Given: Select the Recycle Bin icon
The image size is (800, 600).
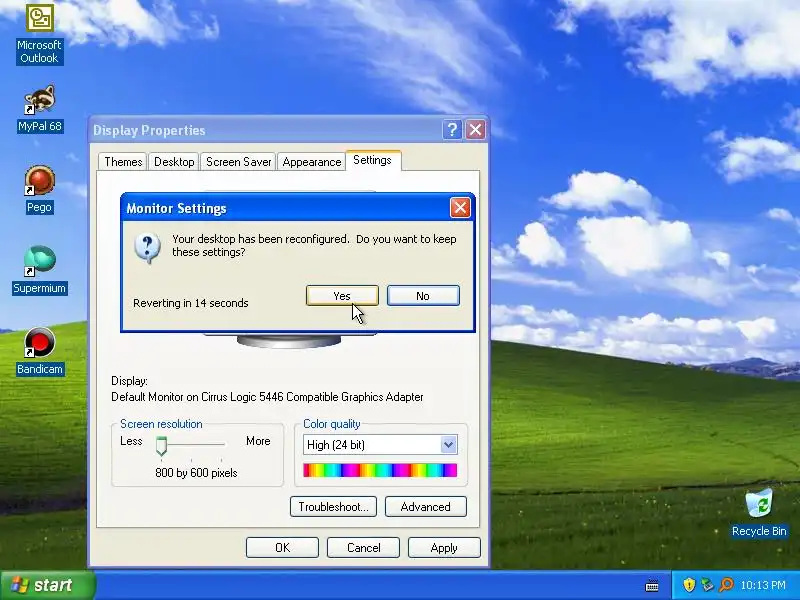Looking at the screenshot, I should tap(759, 513).
